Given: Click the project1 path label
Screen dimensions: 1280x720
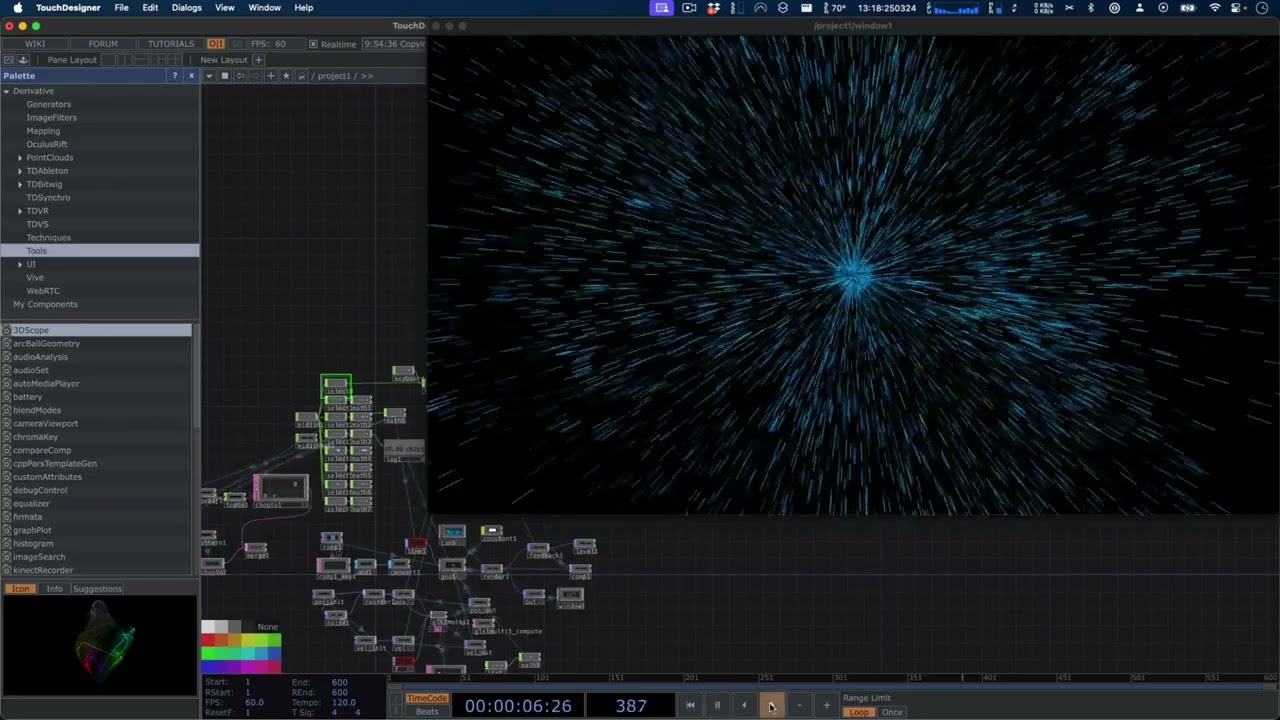Looking at the screenshot, I should point(334,76).
